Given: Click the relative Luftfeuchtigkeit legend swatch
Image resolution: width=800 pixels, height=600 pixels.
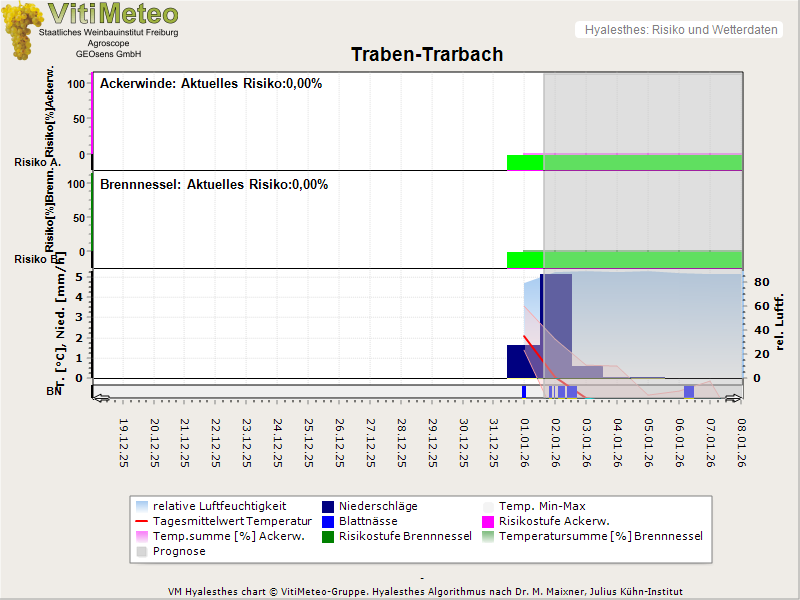Looking at the screenshot, I should pos(143,506).
